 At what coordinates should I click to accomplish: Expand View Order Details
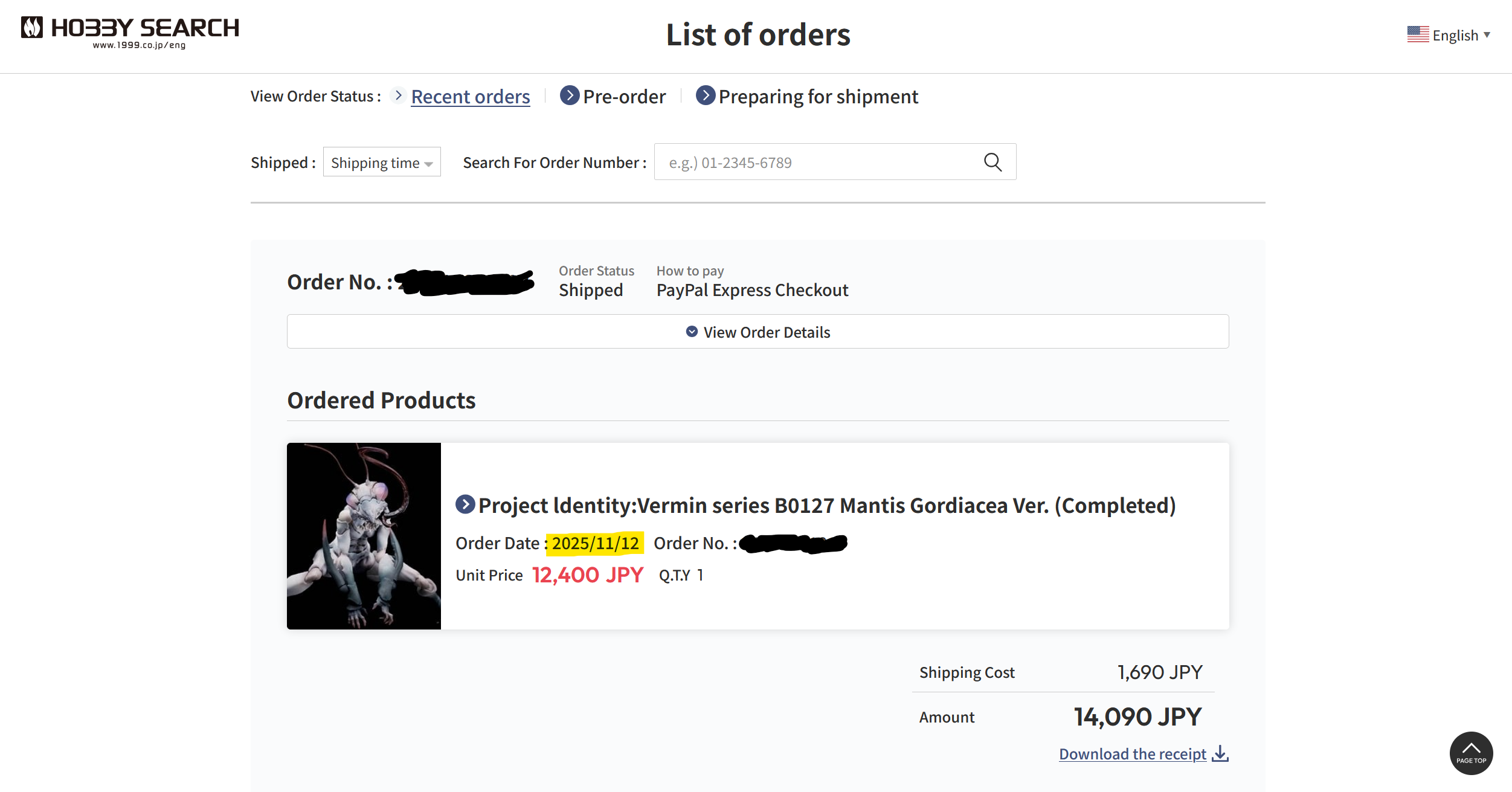(x=758, y=332)
